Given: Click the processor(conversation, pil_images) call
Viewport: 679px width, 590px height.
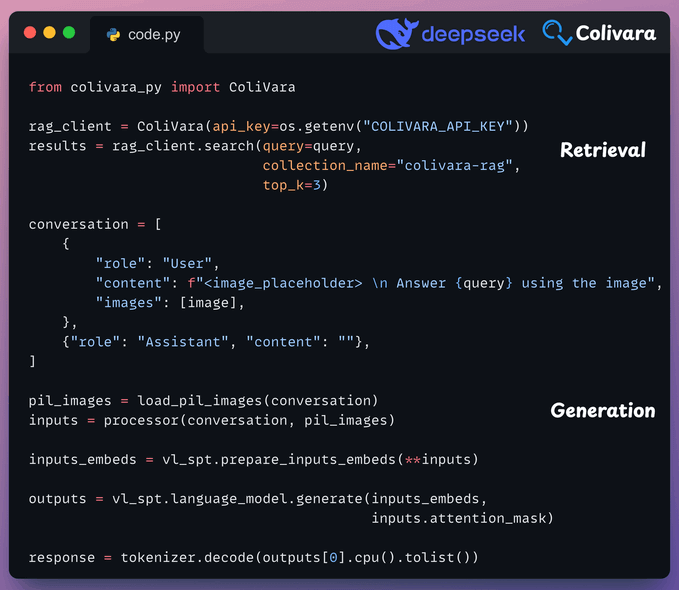Looking at the screenshot, I should 249,420.
